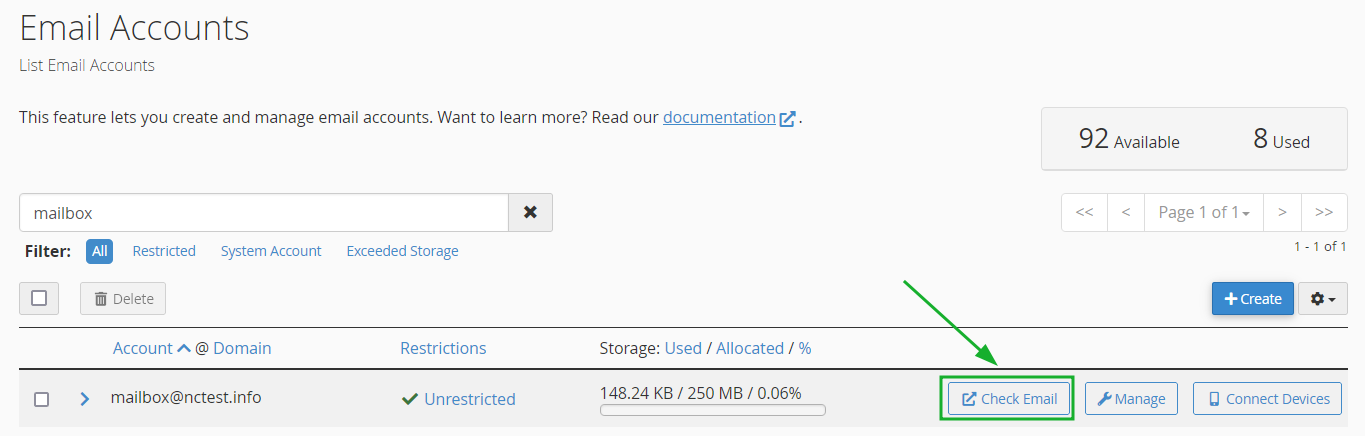The height and width of the screenshot is (436, 1365).
Task: Check the mailbox@nctest.info row checkbox
Action: [x=41, y=399]
